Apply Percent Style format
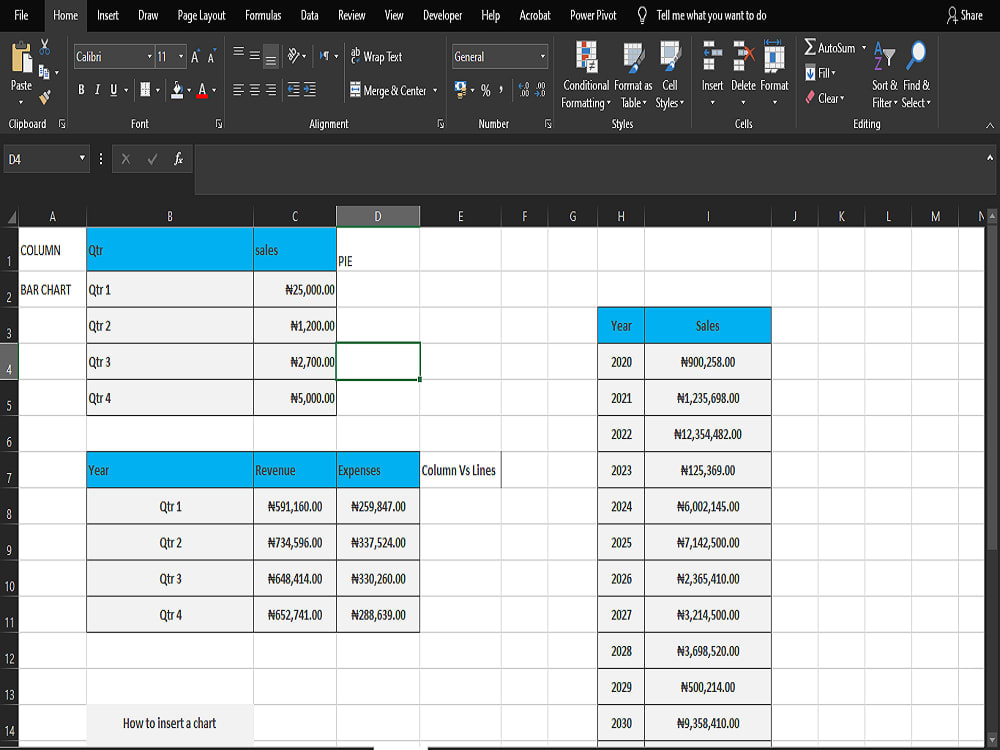 [x=486, y=91]
